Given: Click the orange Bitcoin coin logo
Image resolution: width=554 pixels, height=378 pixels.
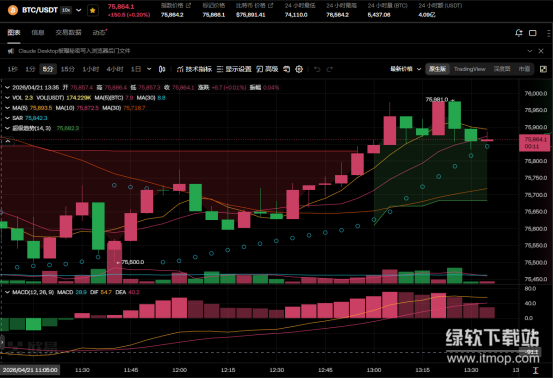Looking at the screenshot, I should click(13, 10).
